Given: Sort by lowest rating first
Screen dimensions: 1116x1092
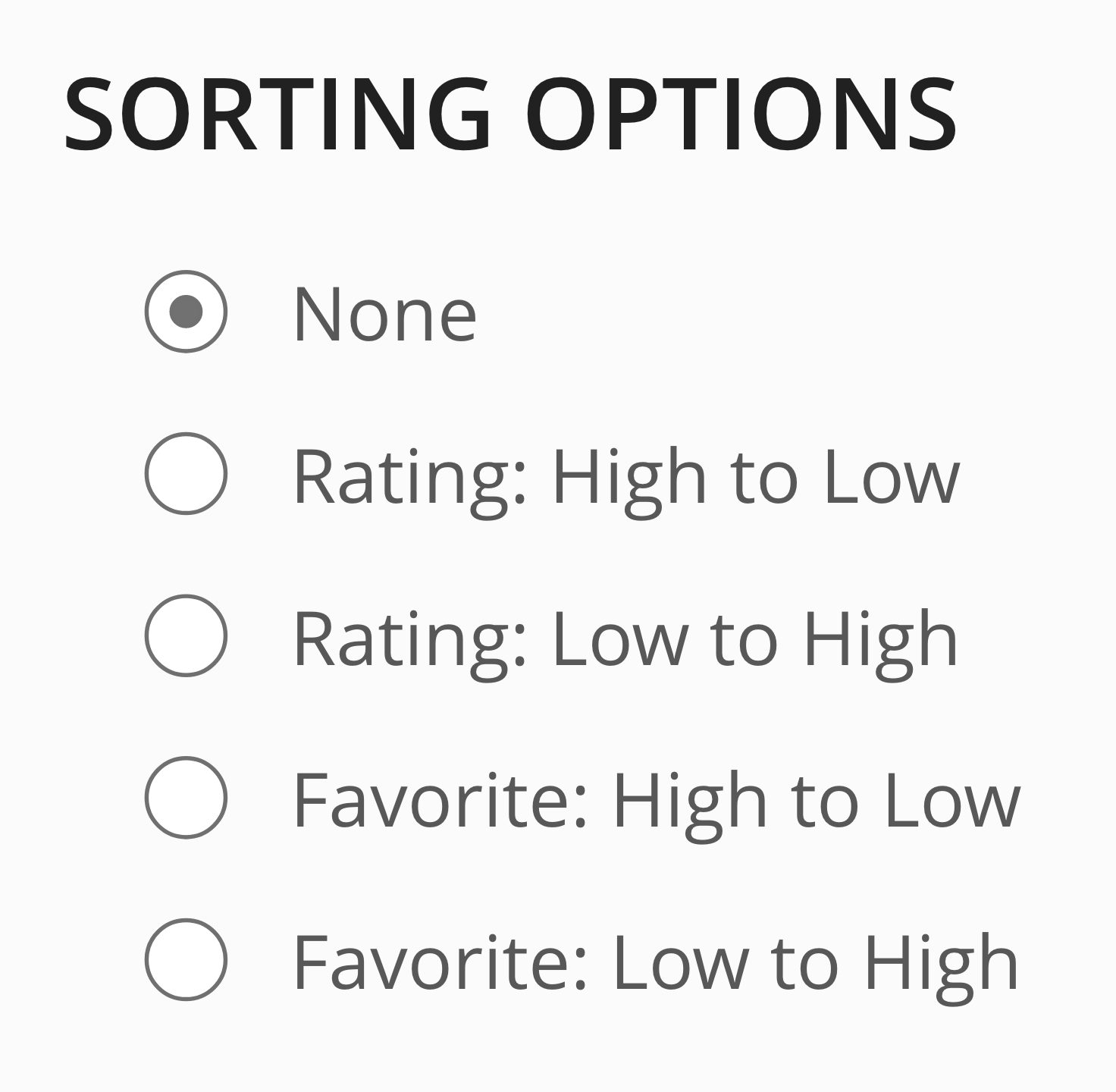Looking at the screenshot, I should tap(186, 635).
